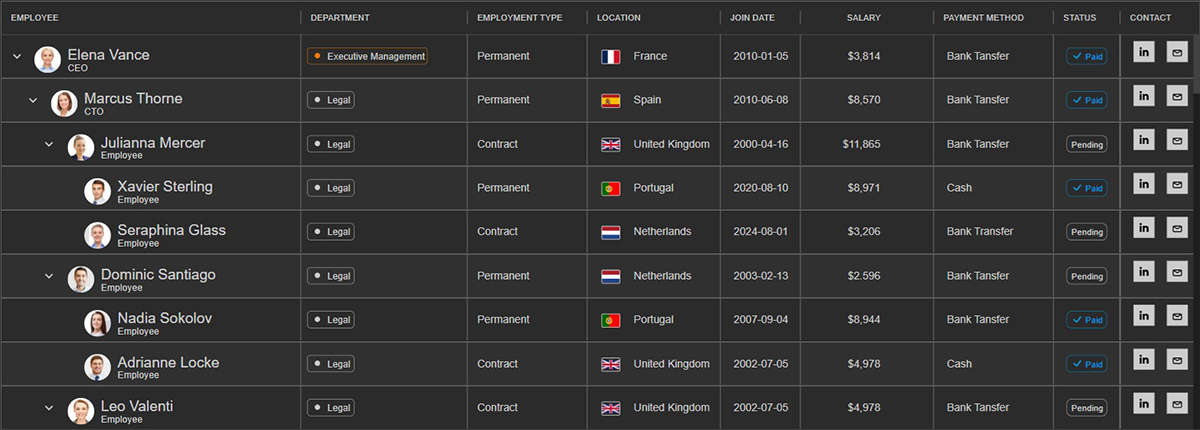Click email icon for Marcus Thorne
This screenshot has width=1200, height=430.
(x=1177, y=96)
